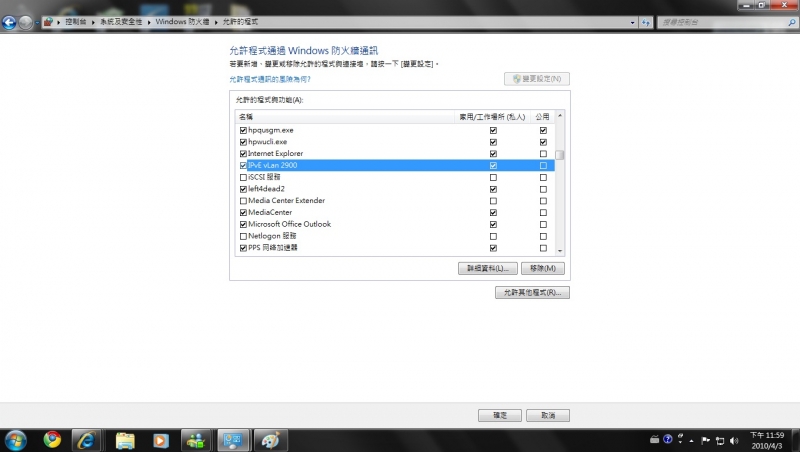Image resolution: width=800 pixels, height=452 pixels.
Task: Uncheck hpqusgm.exe enable checkbox
Action: 243,131
